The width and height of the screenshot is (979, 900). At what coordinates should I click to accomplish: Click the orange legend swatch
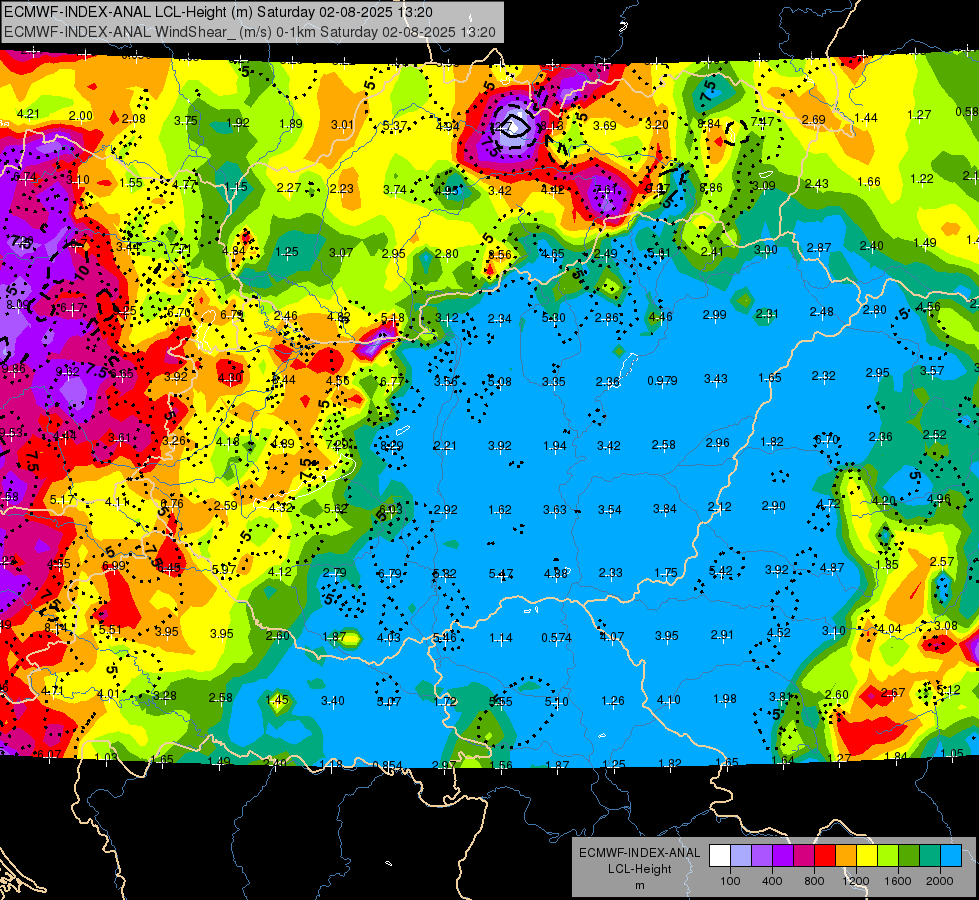845,856
